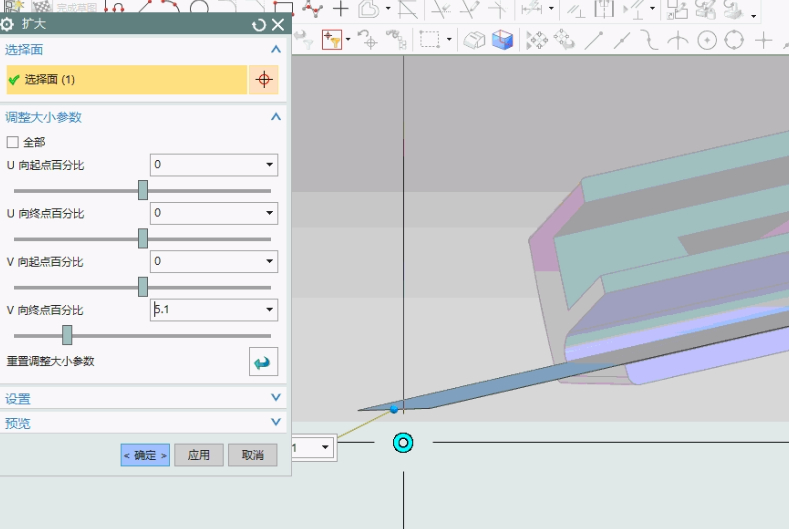Enable the 全部 checkbox
This screenshot has height=529, width=789.
click(x=13, y=142)
